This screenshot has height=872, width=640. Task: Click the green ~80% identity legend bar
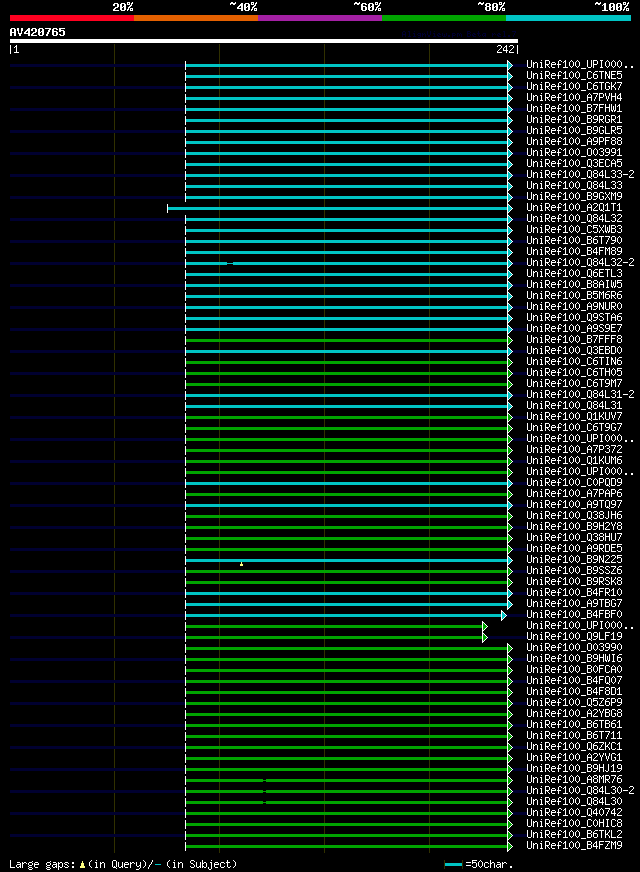coord(444,18)
